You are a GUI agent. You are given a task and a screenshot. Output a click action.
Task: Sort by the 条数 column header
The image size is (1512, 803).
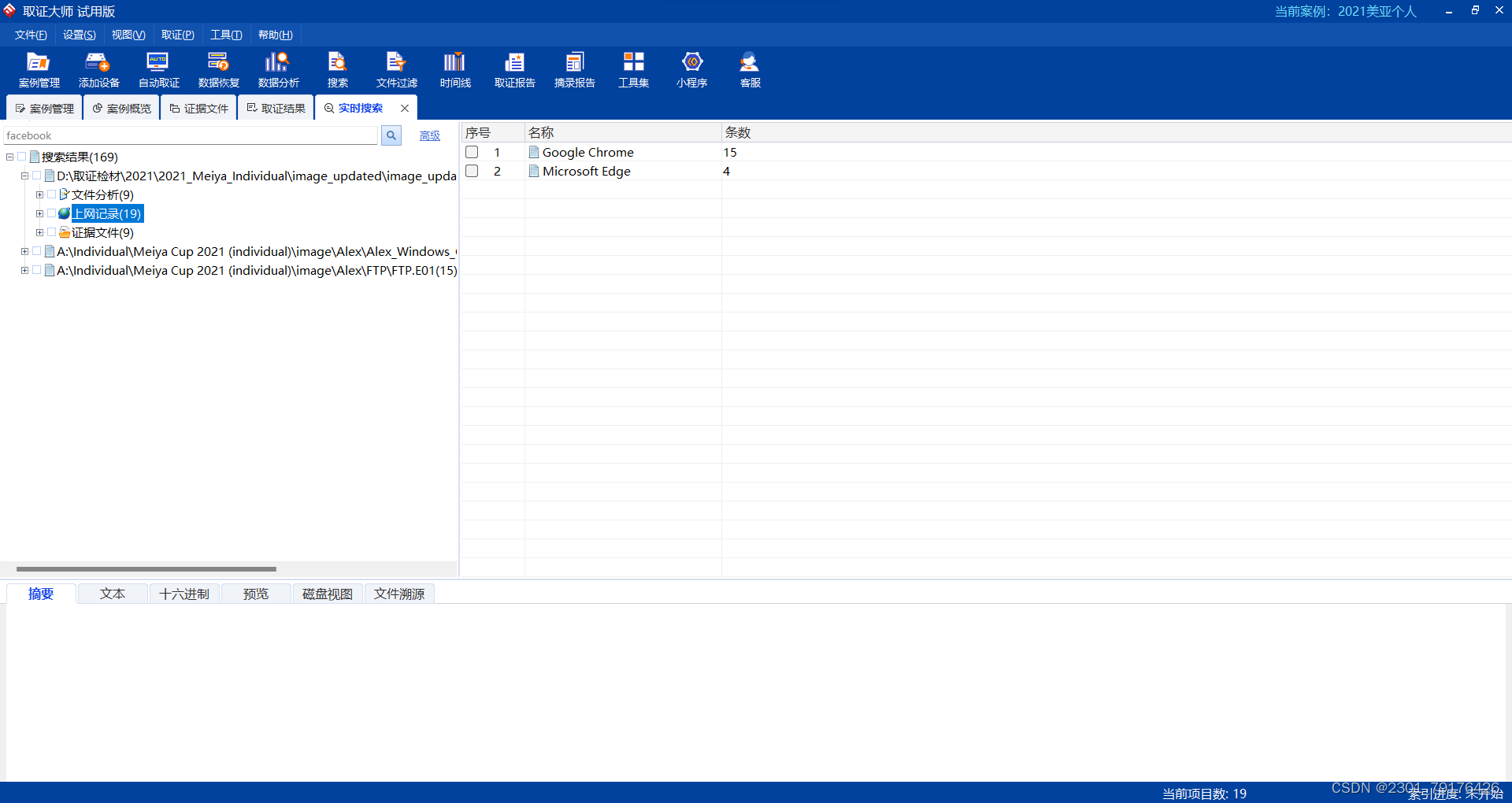click(x=1116, y=132)
